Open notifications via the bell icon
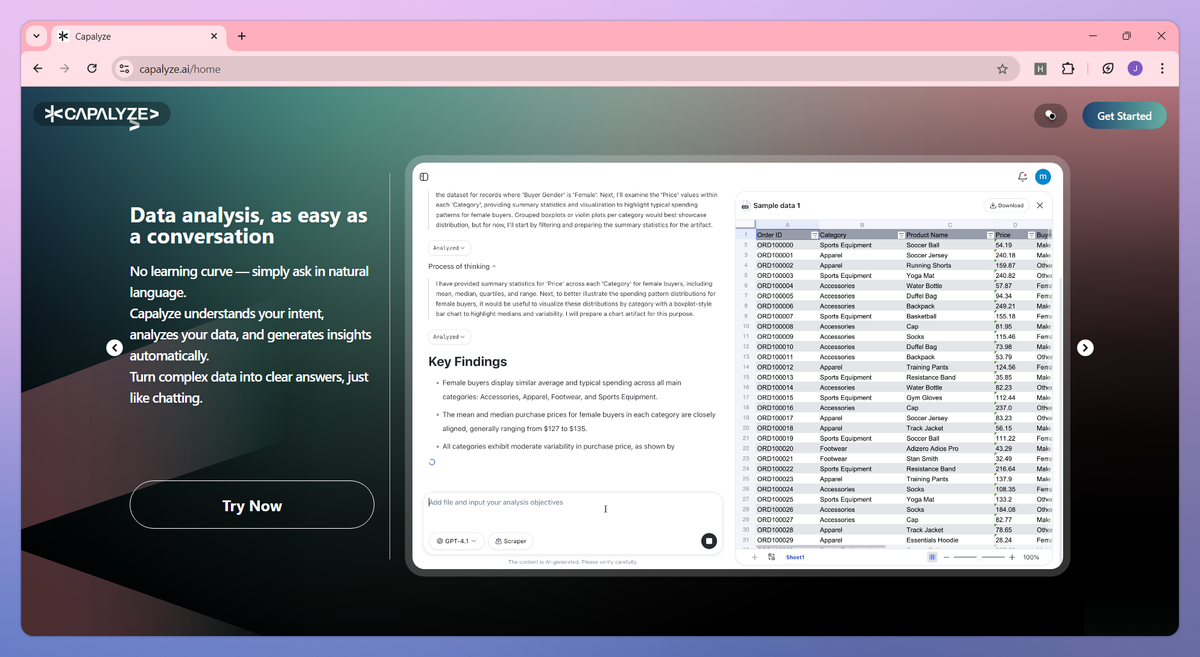Viewport: 1200px width, 657px height. [1022, 175]
